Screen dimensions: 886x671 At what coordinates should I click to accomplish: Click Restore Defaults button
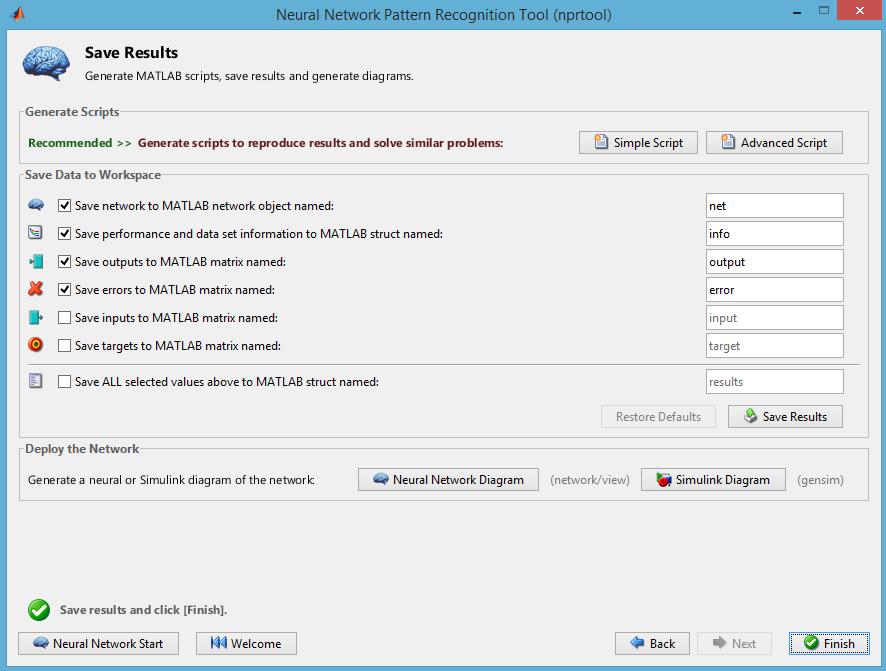pos(658,416)
